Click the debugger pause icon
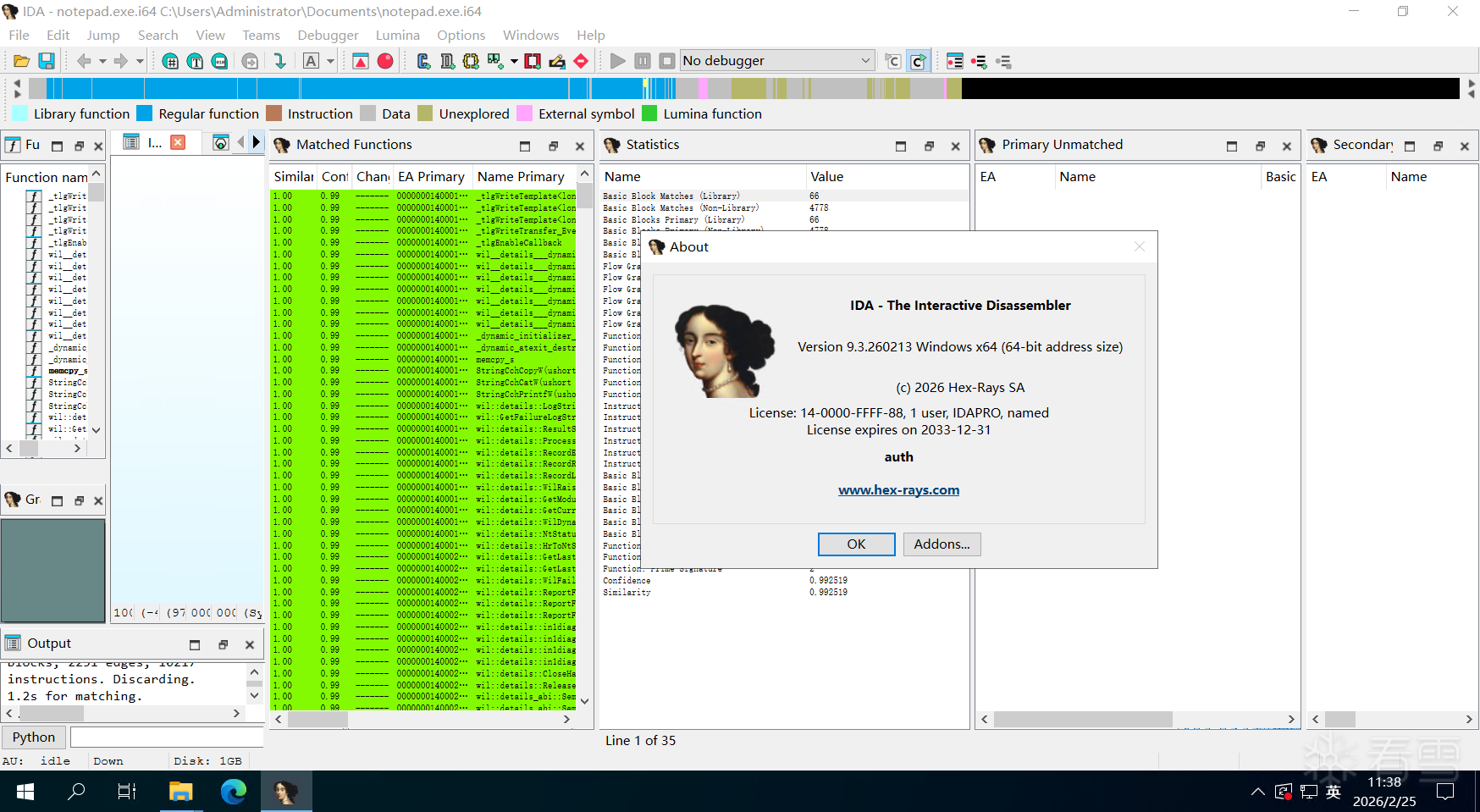The height and width of the screenshot is (812, 1480). [x=643, y=61]
